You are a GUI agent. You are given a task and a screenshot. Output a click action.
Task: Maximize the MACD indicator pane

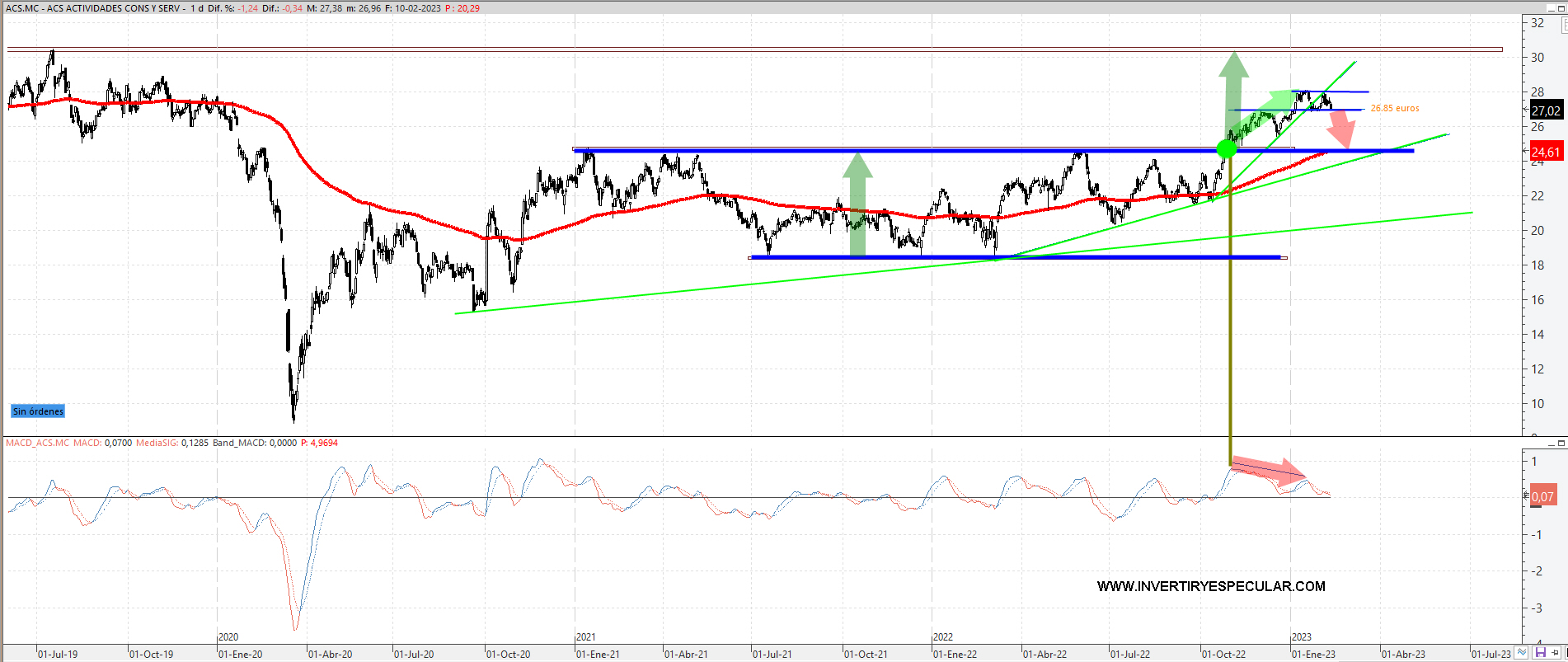point(1561,444)
